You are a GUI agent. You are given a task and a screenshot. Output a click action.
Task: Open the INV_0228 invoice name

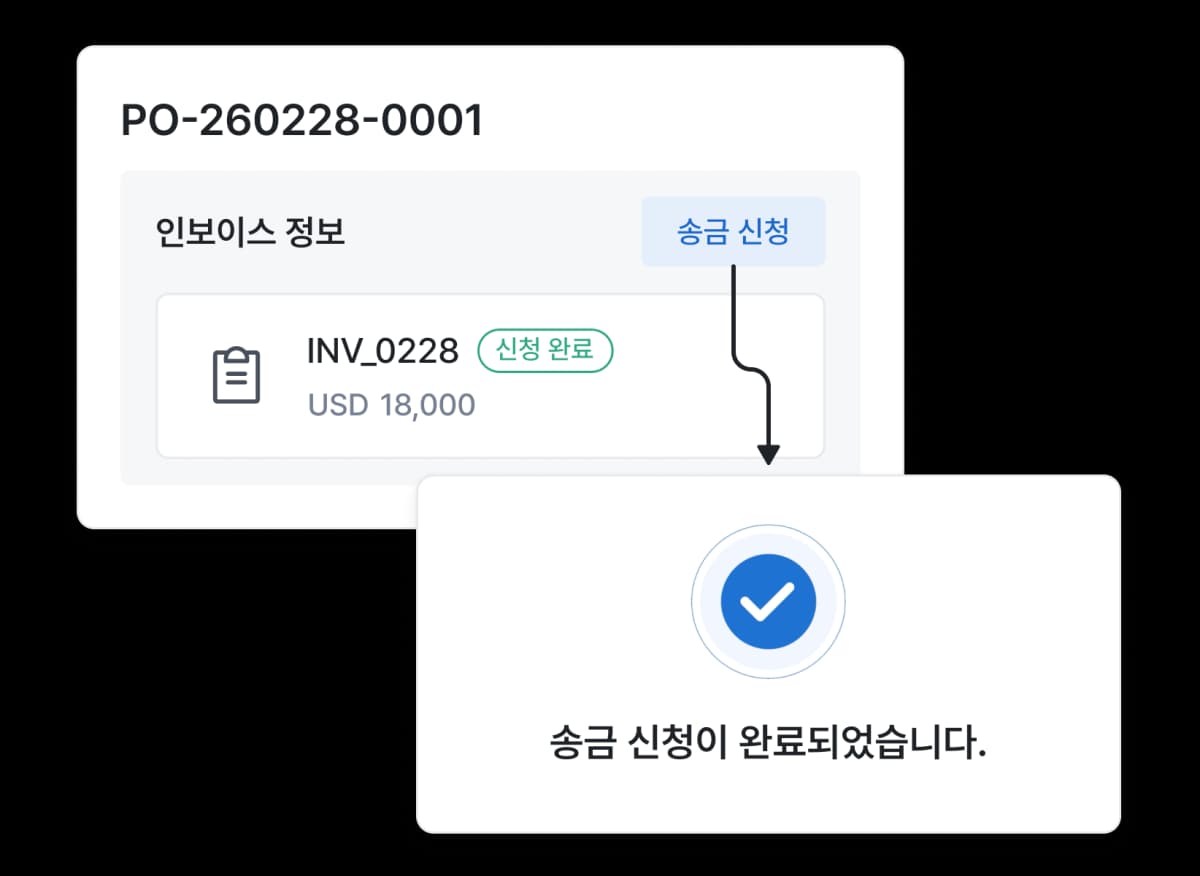coord(383,351)
